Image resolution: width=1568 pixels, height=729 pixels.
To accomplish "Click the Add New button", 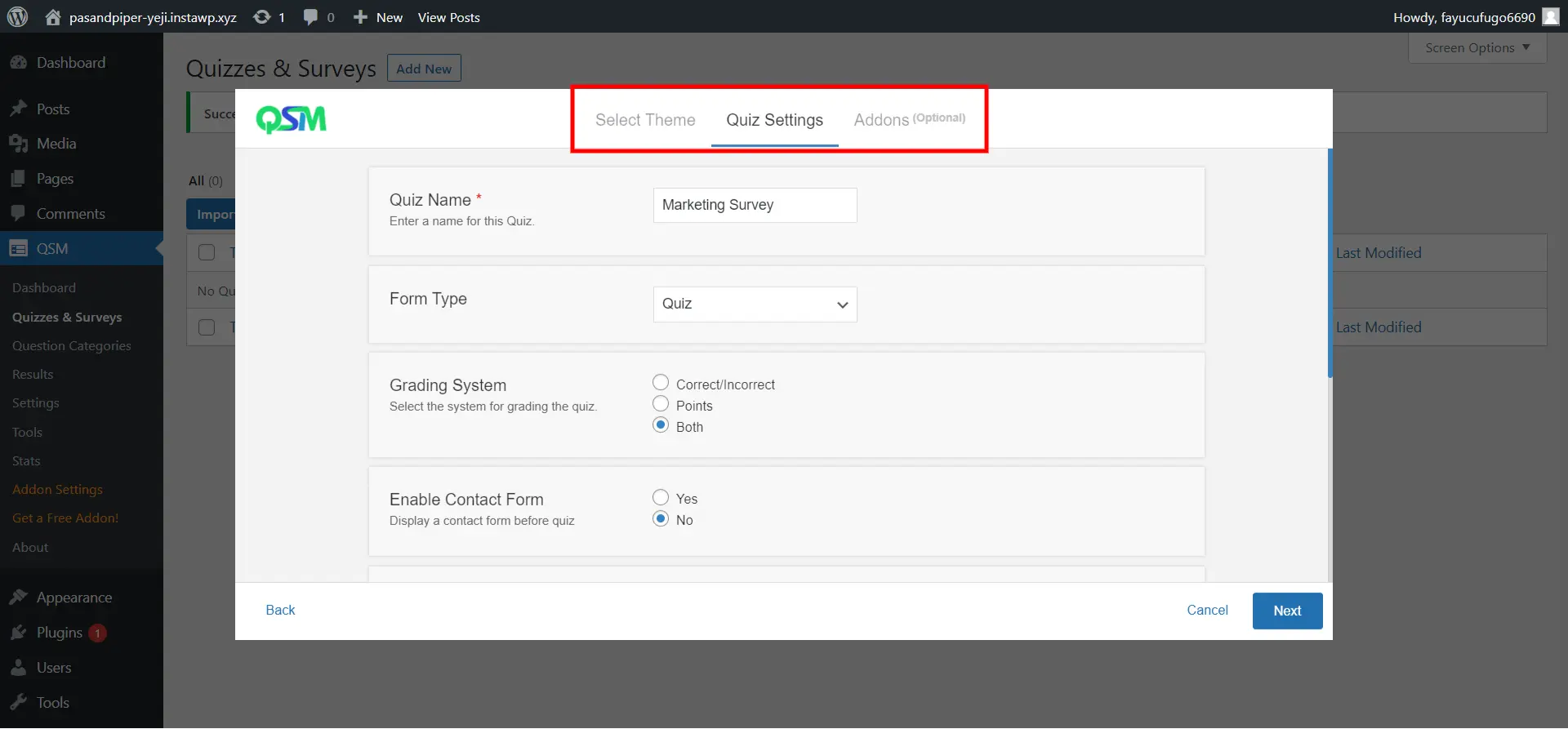I will point(424,69).
